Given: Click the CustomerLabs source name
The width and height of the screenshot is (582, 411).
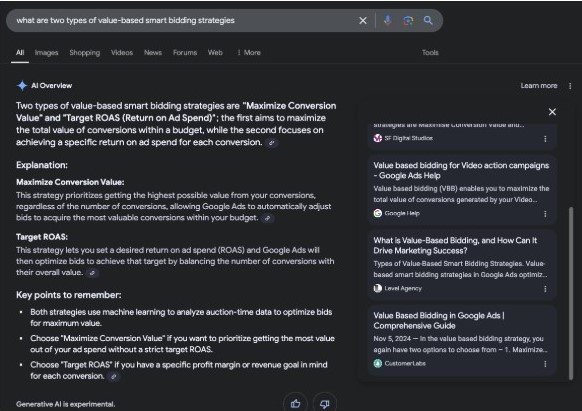Looking at the screenshot, I should tap(405, 363).
